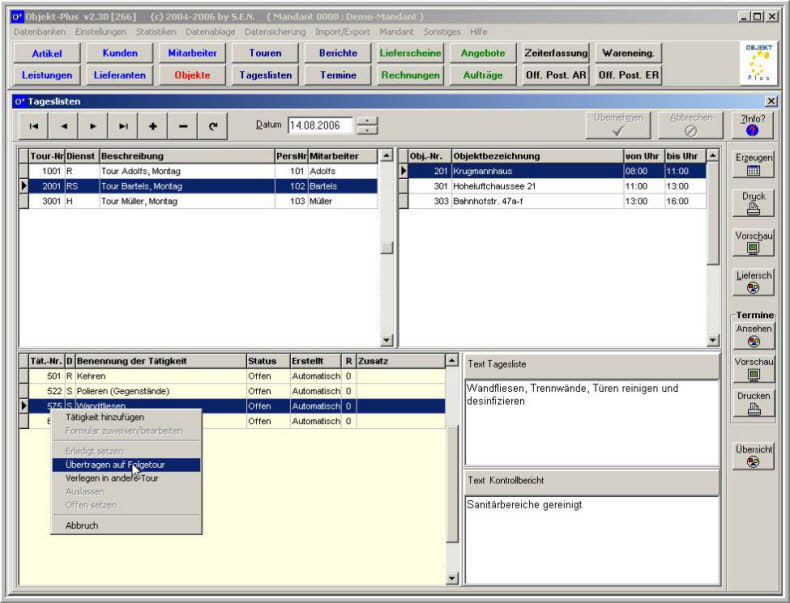Image resolution: width=790 pixels, height=603 pixels.
Task: Click the Objekt Plus logo
Action: pyautogui.click(x=758, y=63)
